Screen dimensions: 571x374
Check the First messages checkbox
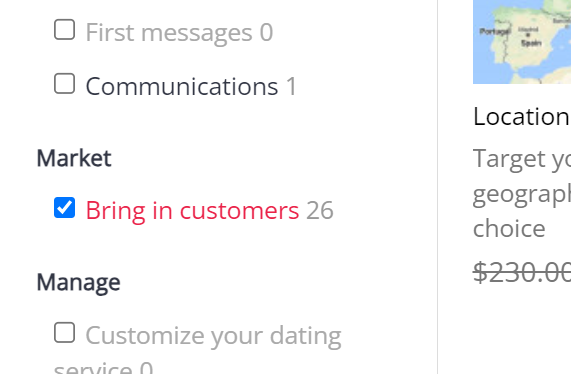[64, 29]
